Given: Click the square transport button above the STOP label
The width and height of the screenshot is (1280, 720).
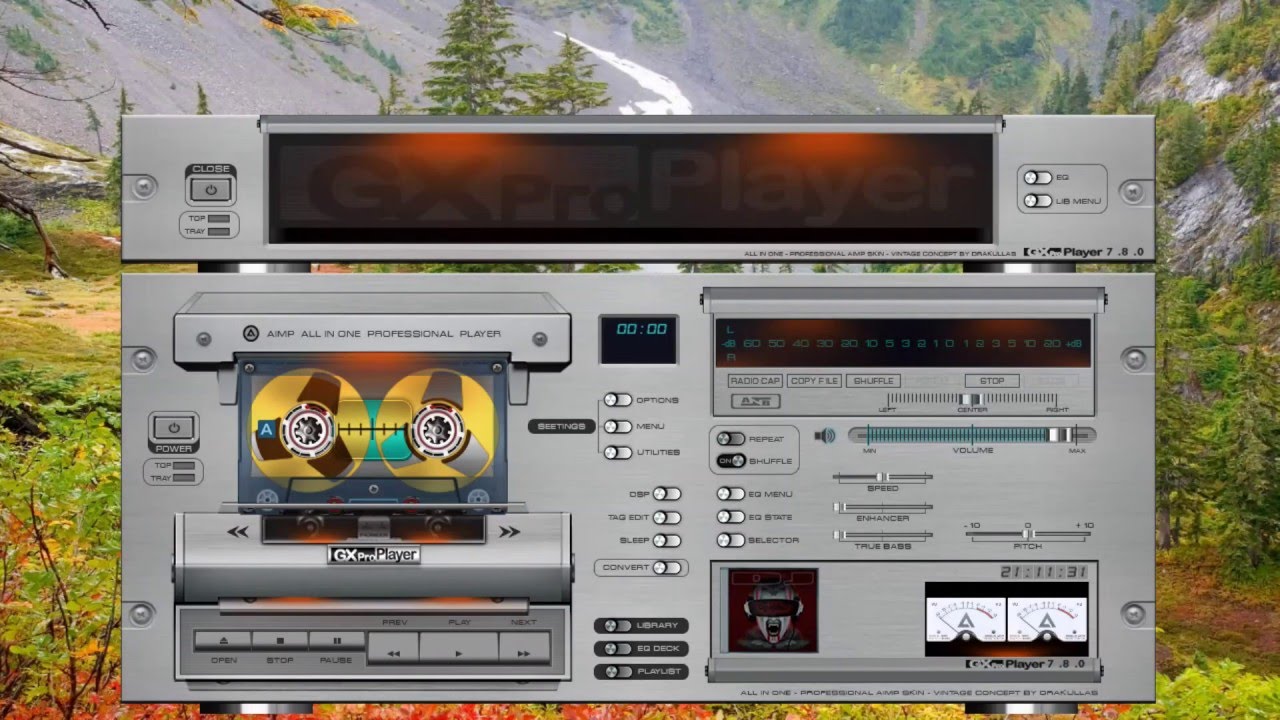Looking at the screenshot, I should point(280,640).
